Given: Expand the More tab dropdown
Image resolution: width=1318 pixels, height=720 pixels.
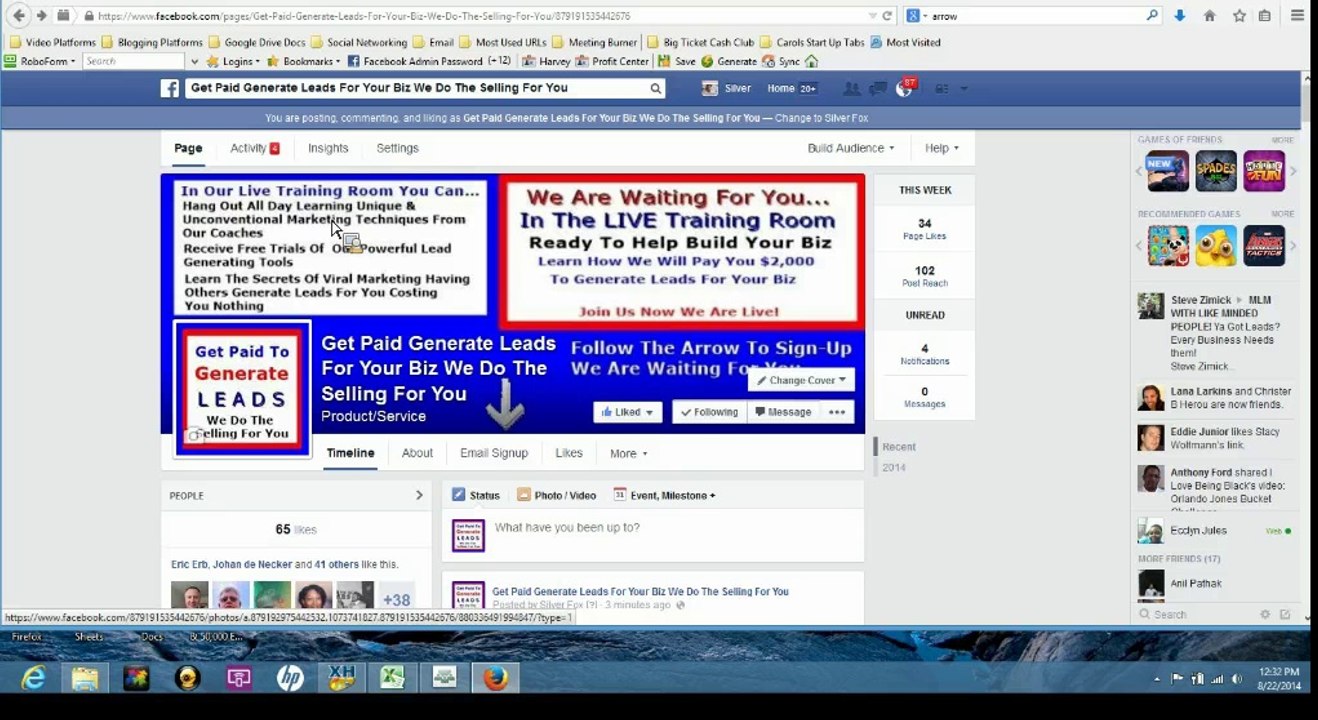Looking at the screenshot, I should point(629,453).
